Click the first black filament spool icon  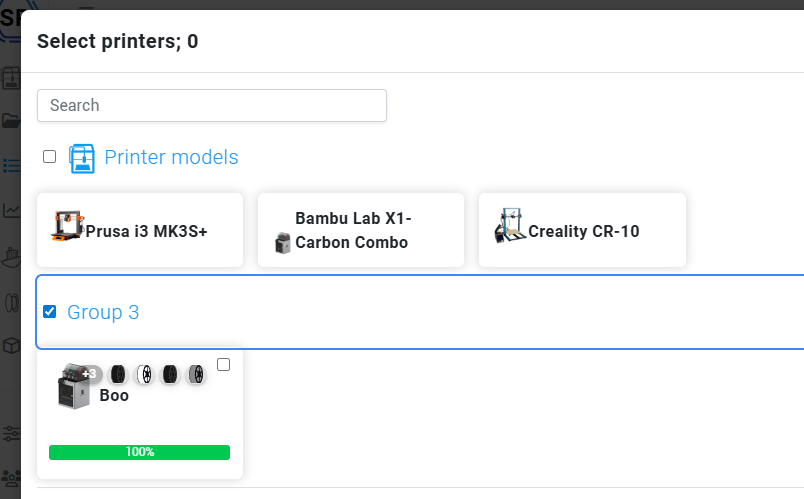click(118, 374)
